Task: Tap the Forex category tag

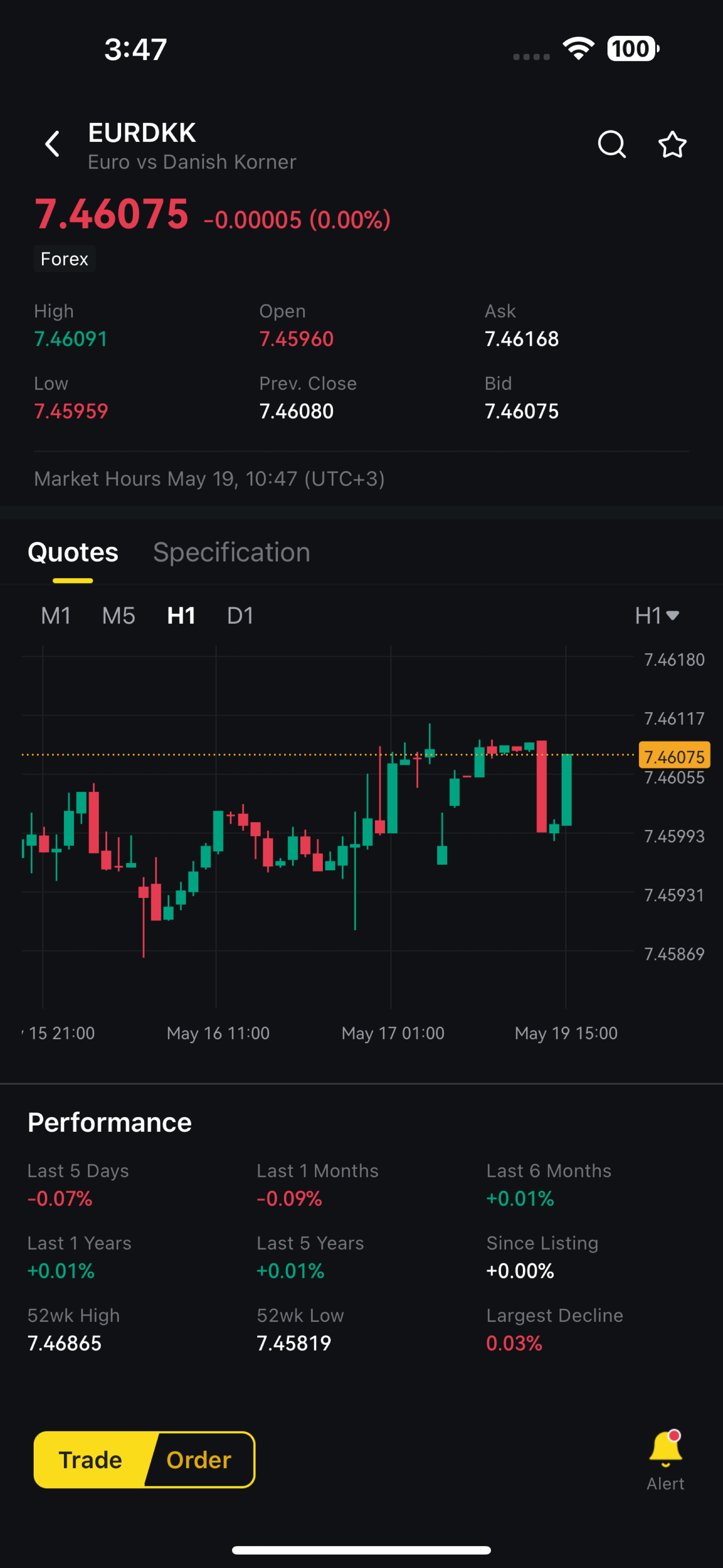Action: 64,259
